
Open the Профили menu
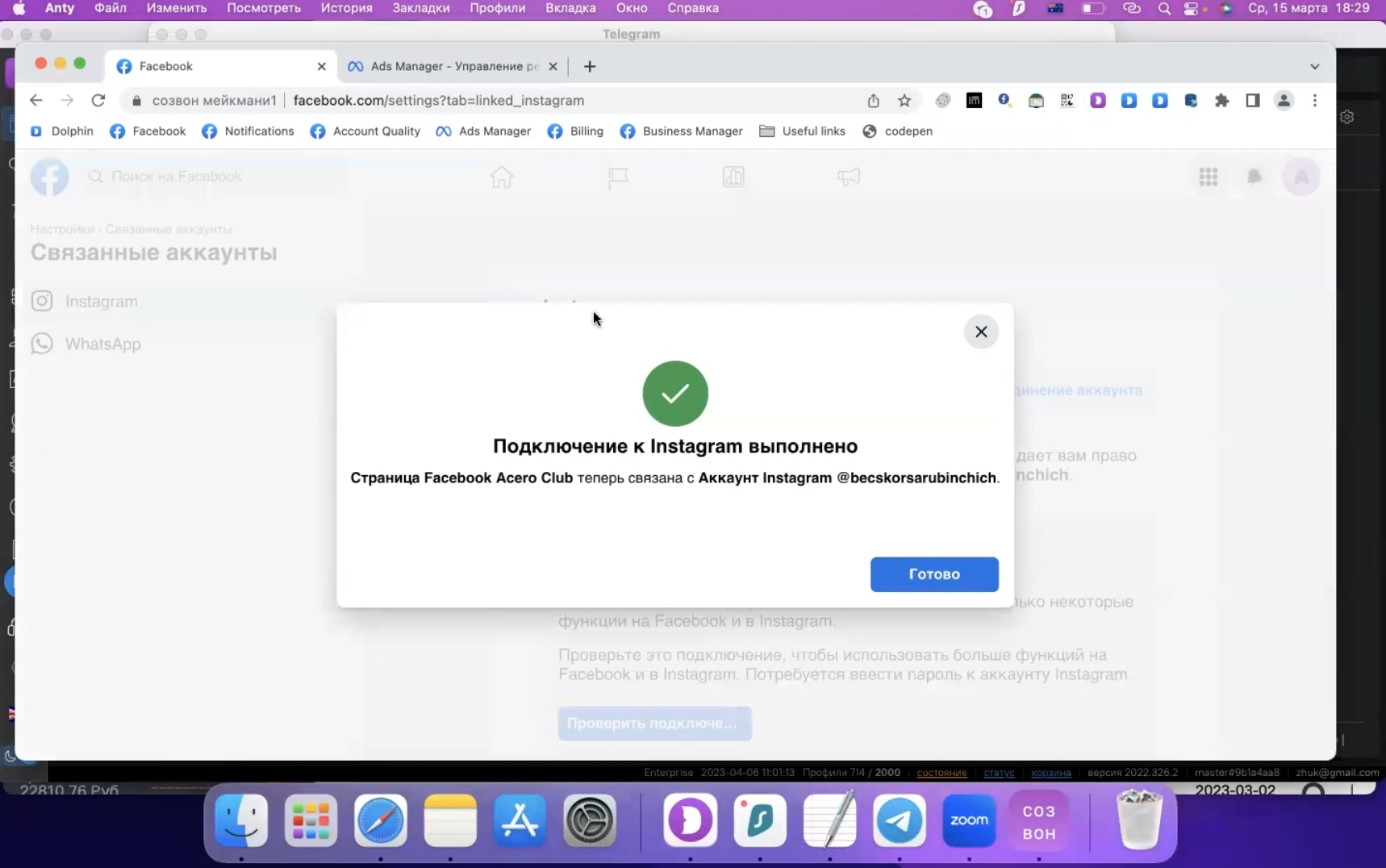click(x=497, y=8)
